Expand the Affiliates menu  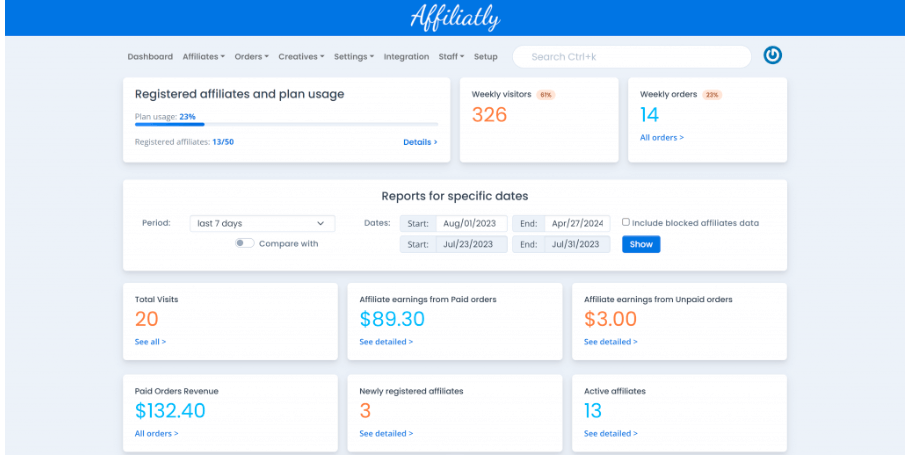tap(203, 57)
